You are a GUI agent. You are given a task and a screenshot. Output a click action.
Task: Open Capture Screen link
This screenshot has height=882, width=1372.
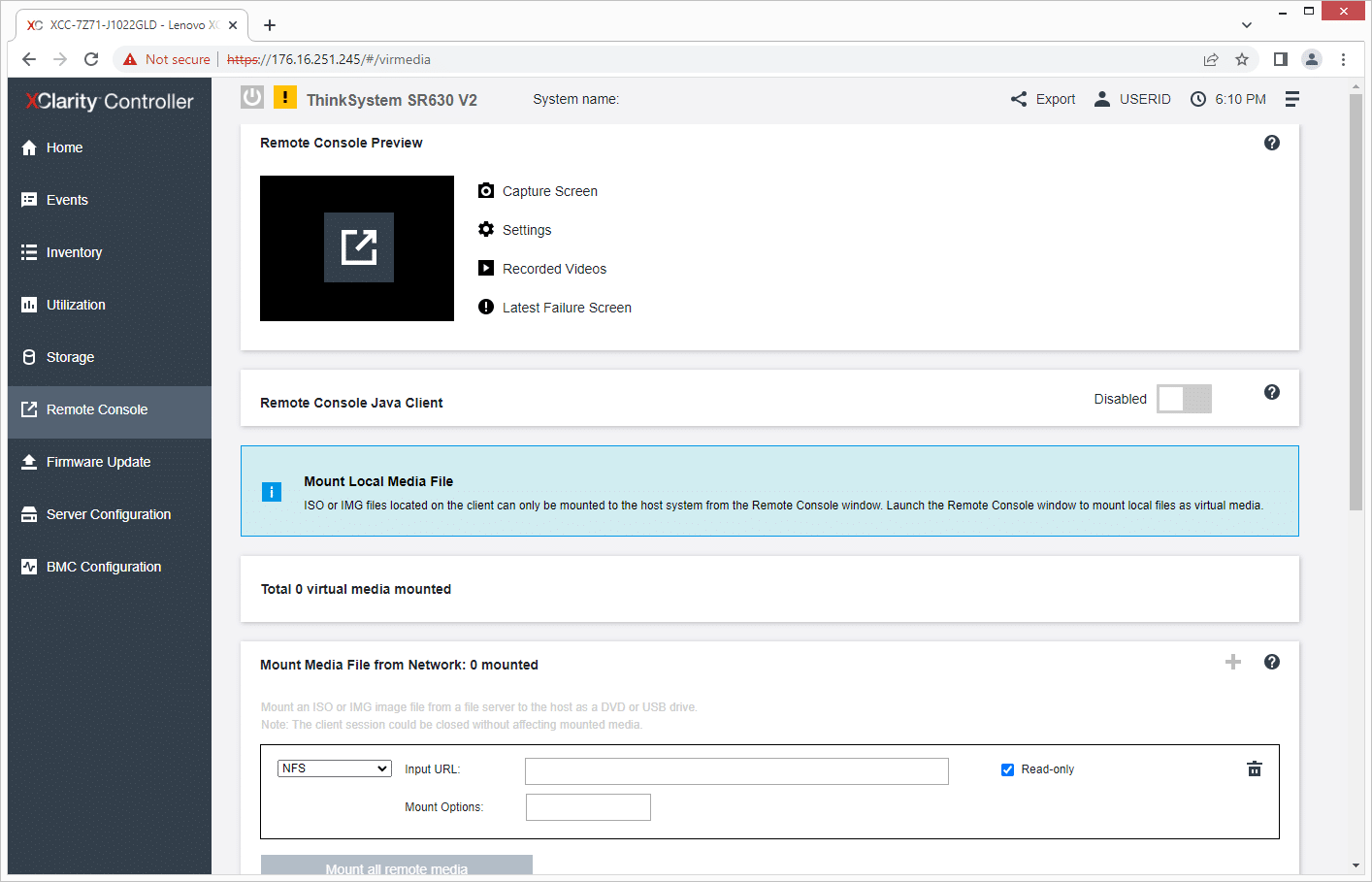point(550,191)
